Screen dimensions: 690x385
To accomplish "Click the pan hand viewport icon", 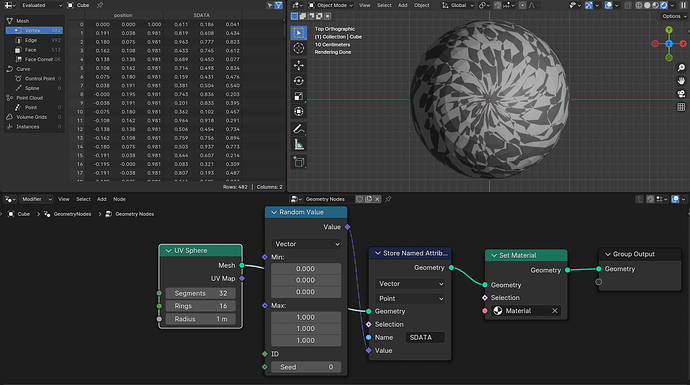I will [681, 81].
